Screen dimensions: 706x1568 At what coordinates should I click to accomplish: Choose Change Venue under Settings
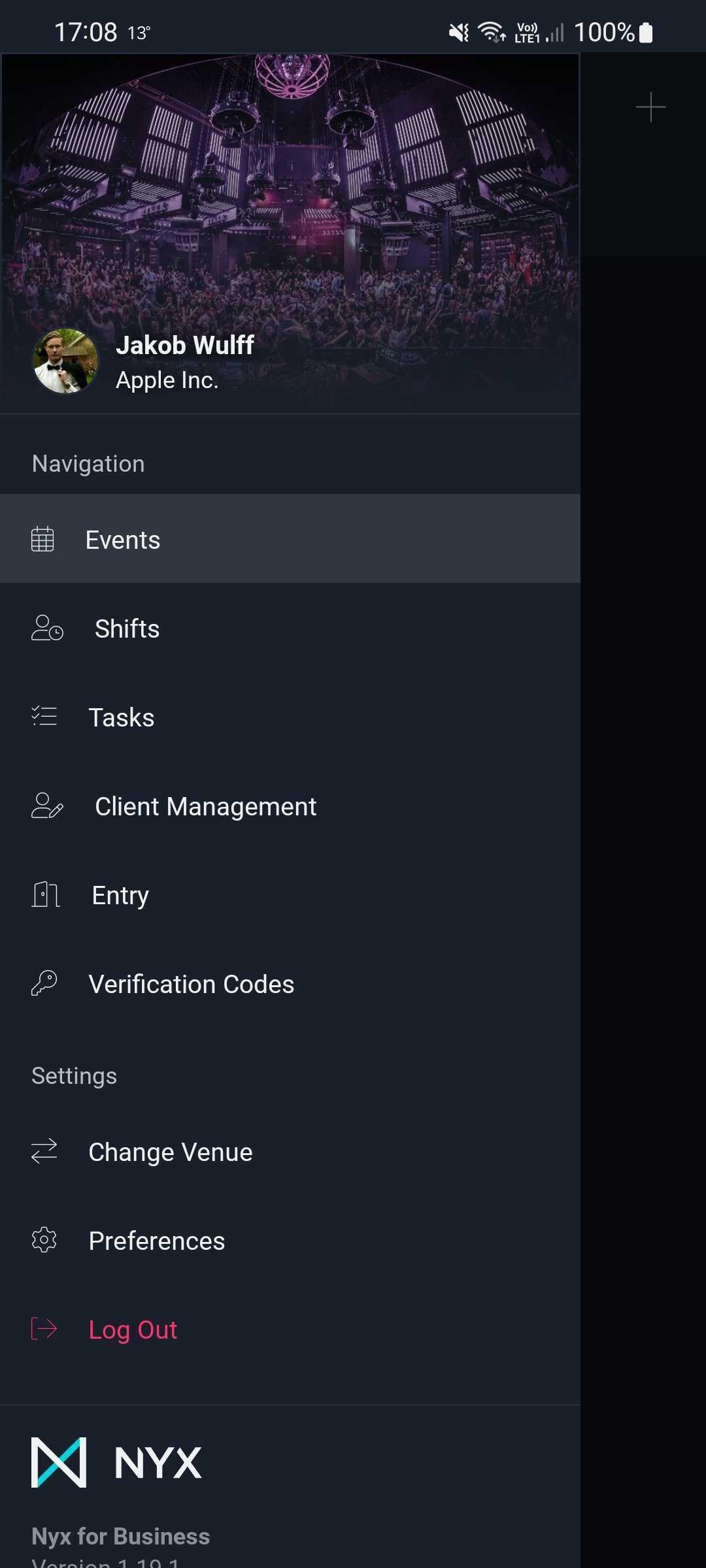tap(290, 1151)
